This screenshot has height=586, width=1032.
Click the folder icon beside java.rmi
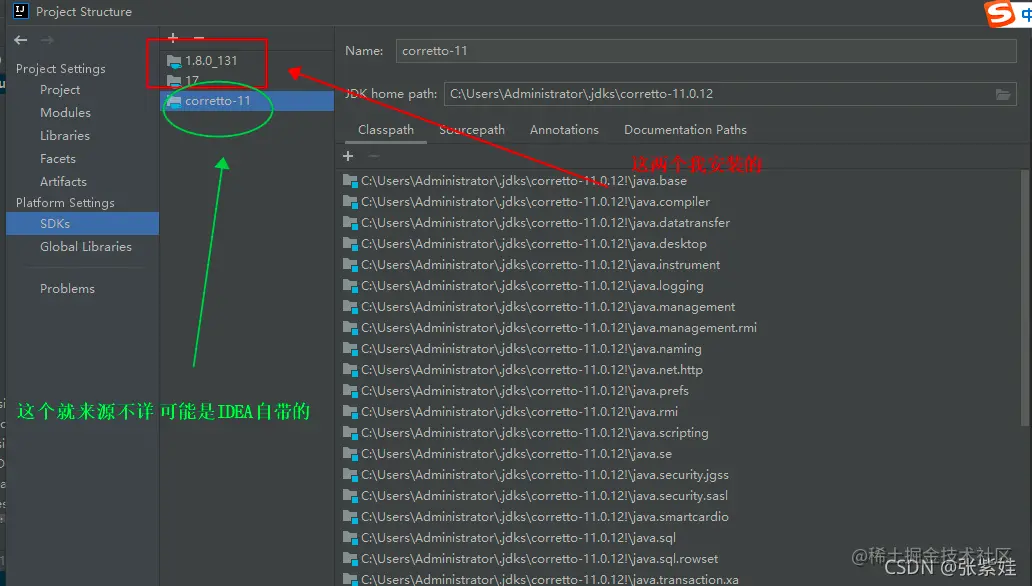point(350,412)
